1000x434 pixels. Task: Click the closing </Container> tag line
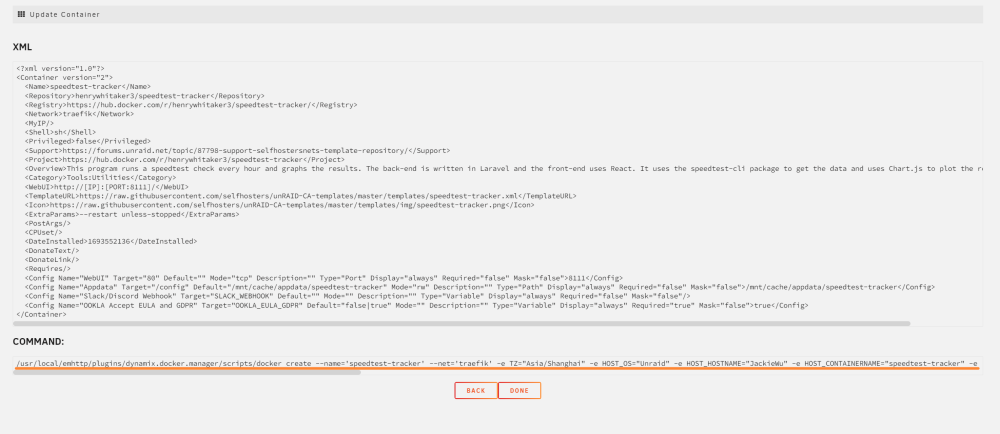coord(41,315)
